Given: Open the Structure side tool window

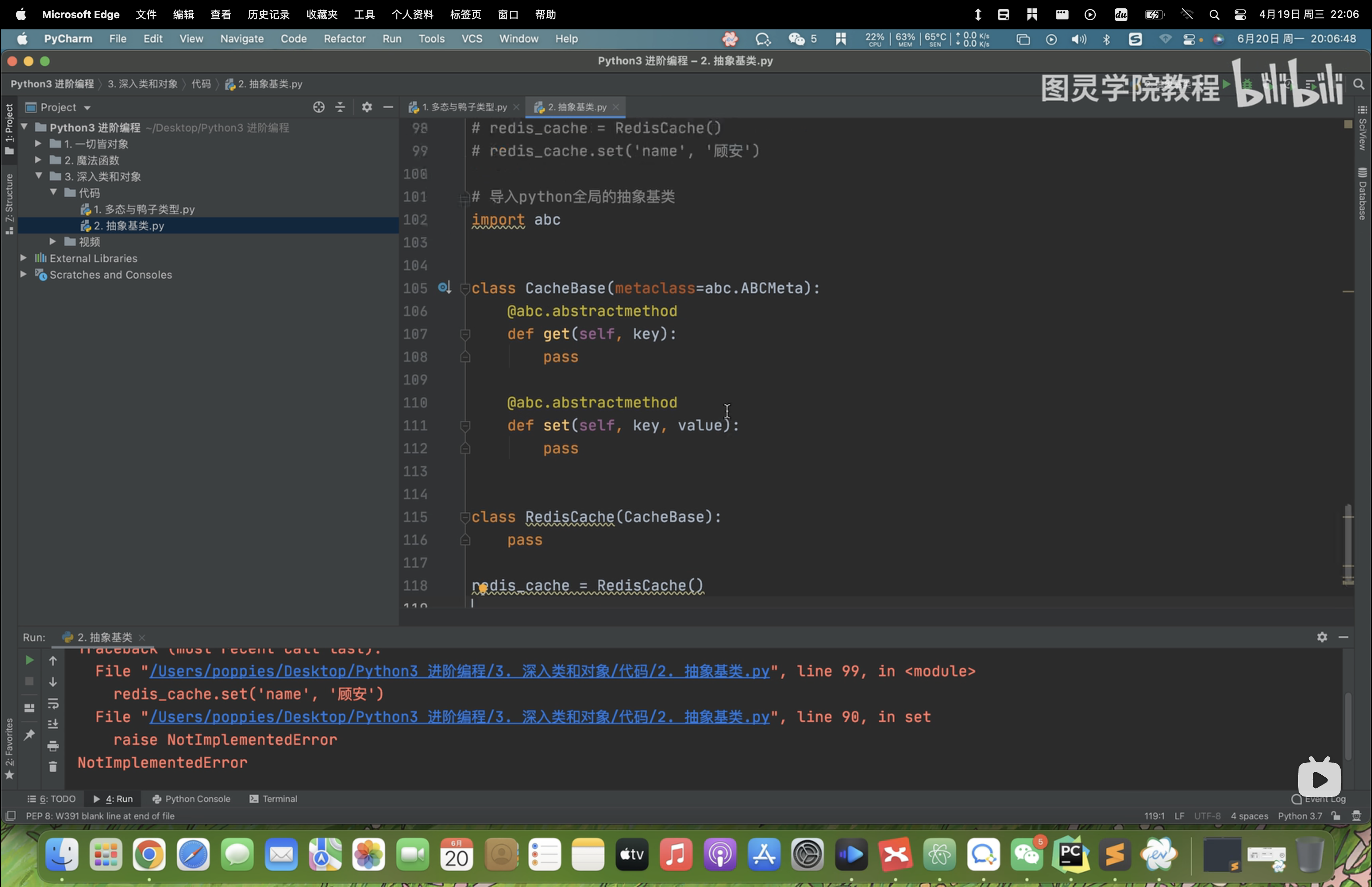Looking at the screenshot, I should (9, 204).
